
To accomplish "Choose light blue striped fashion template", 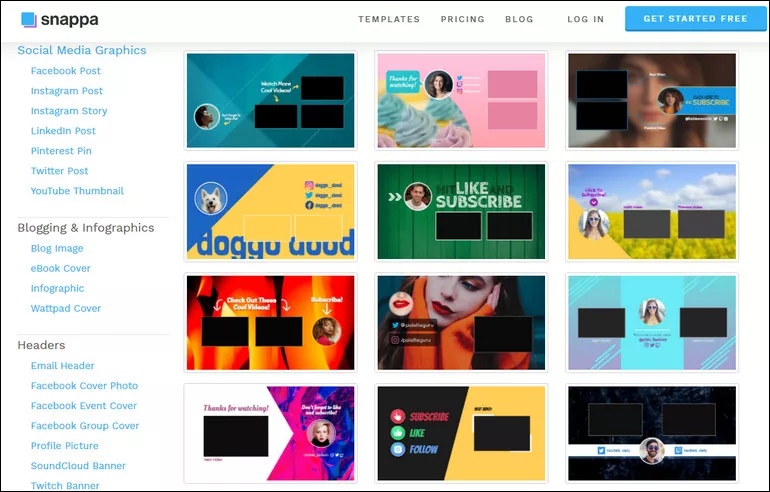I will 652,323.
